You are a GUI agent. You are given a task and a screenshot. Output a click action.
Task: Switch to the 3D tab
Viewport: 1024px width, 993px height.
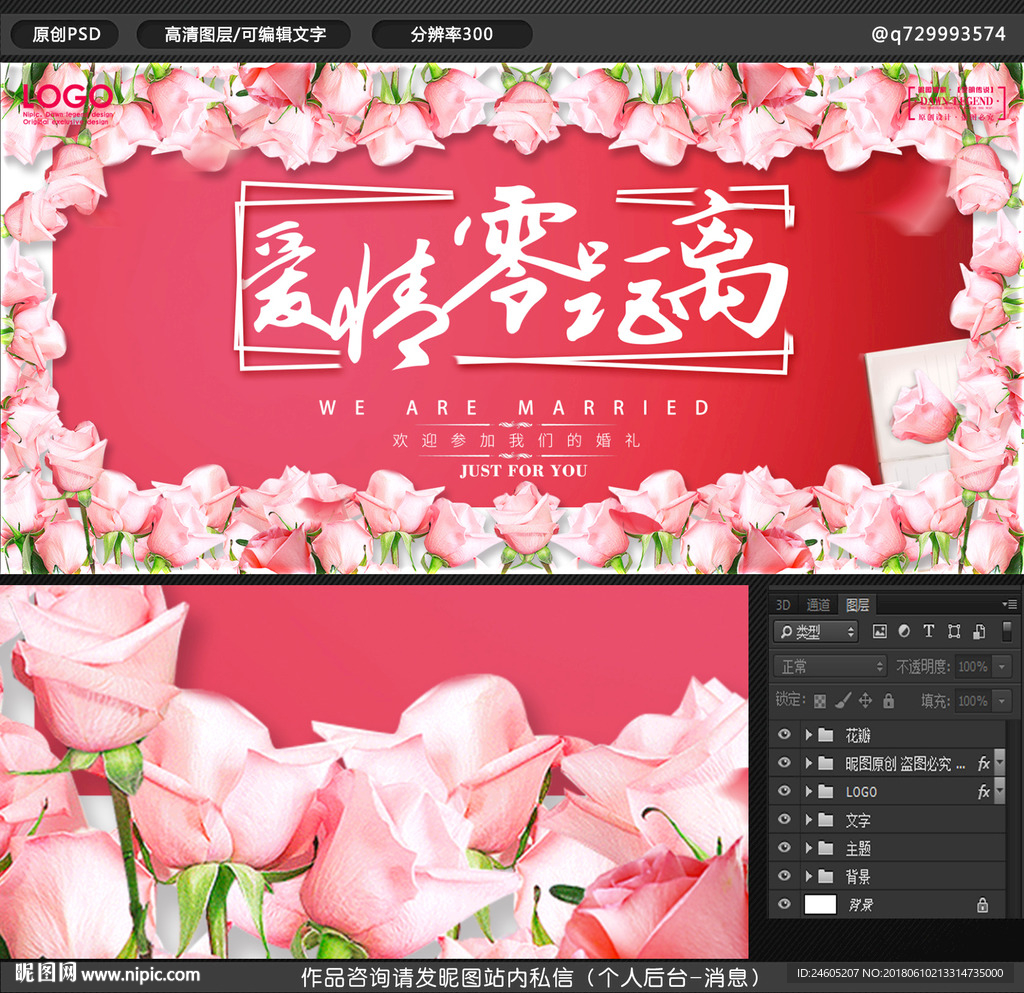pyautogui.click(x=783, y=604)
